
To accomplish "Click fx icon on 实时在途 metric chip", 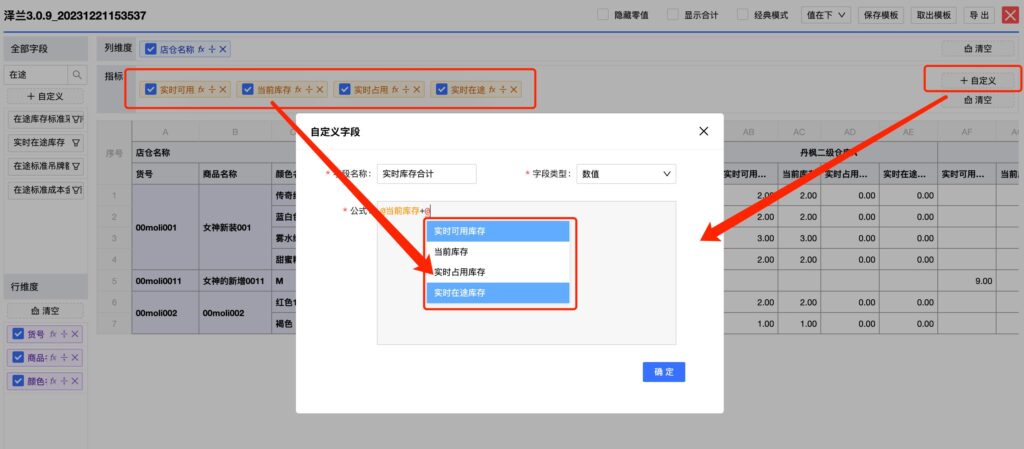I will pyautogui.click(x=493, y=89).
